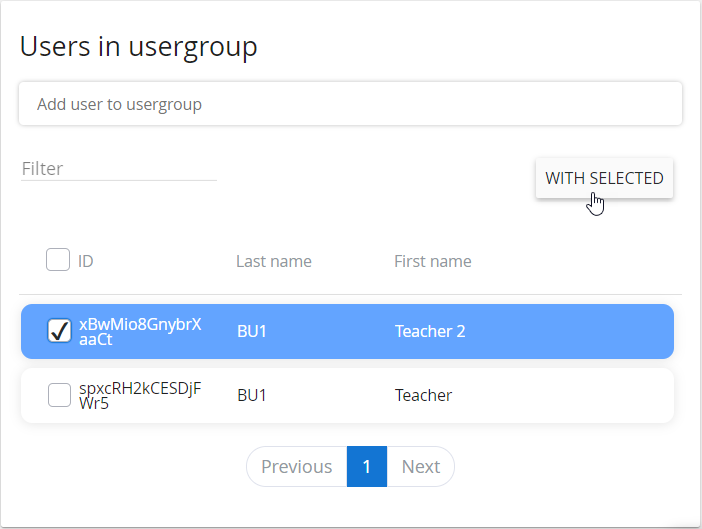Go to the Previous page
The image size is (702, 529).
[296, 466]
